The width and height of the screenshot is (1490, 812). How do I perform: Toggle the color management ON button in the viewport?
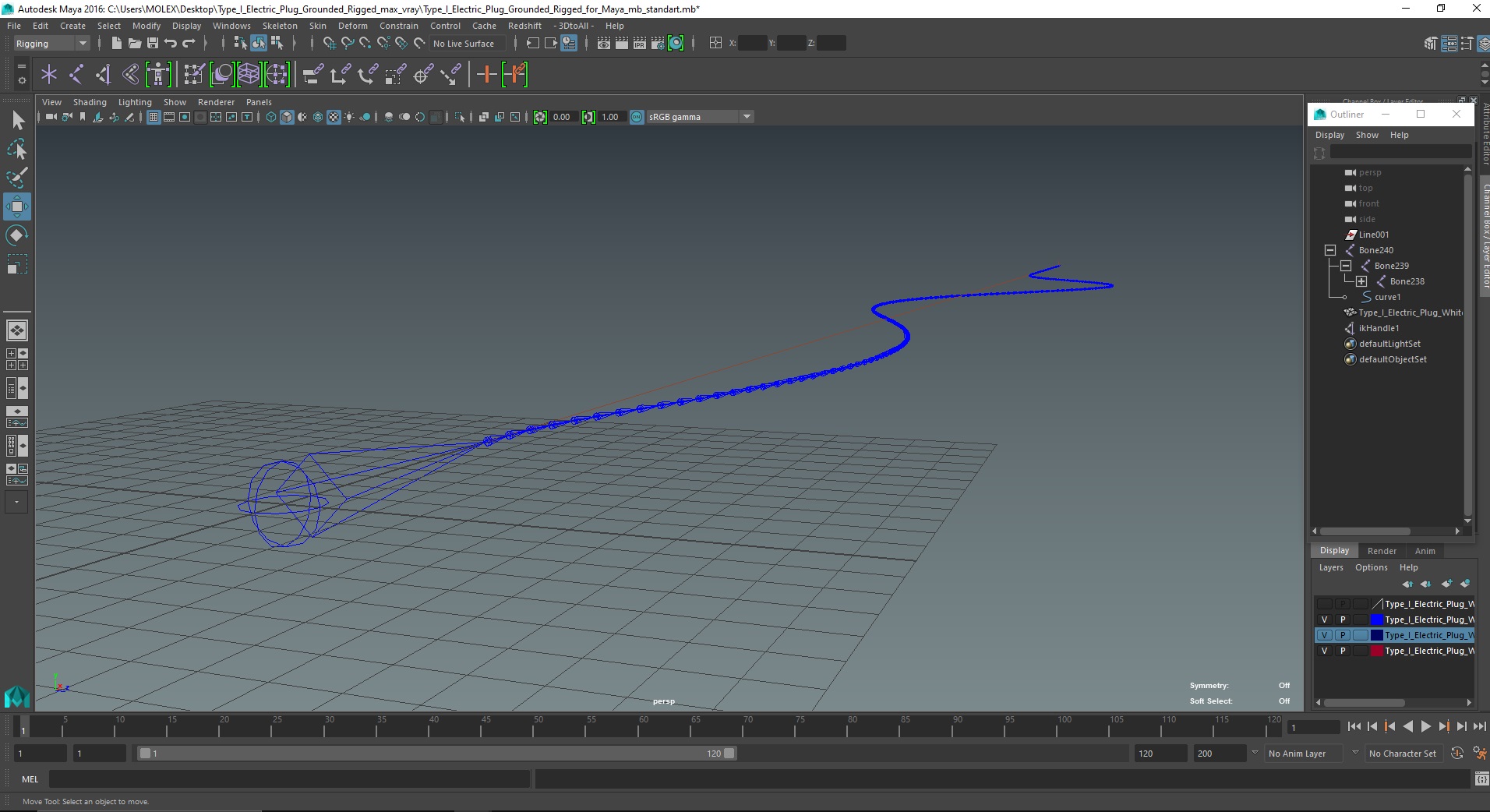coord(637,117)
